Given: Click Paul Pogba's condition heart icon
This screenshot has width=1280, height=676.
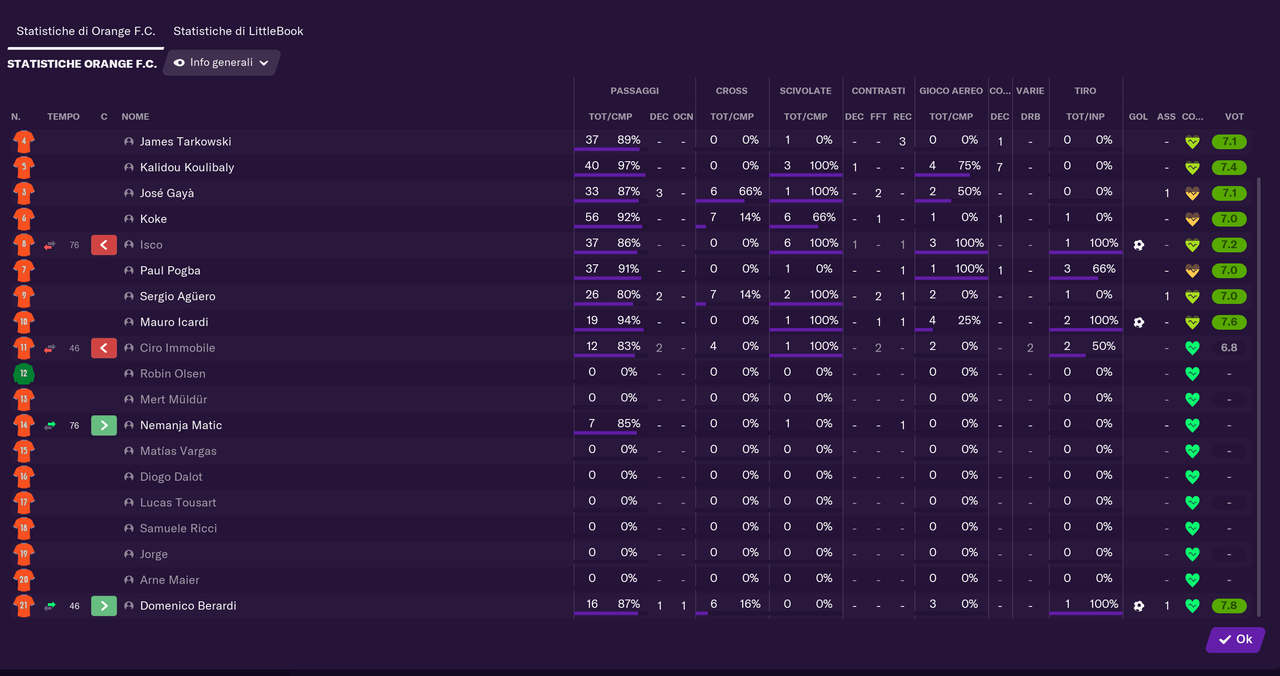Looking at the screenshot, I should click(x=1192, y=270).
